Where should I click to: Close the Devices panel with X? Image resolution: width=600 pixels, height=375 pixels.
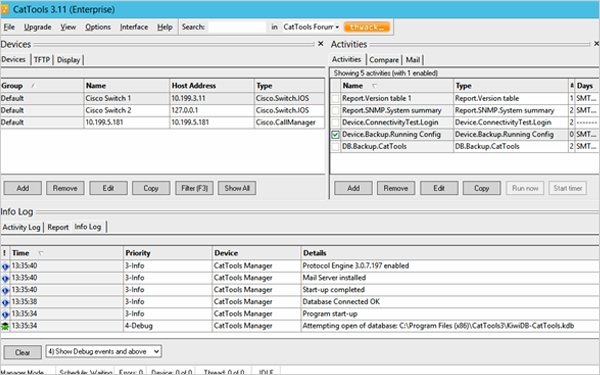click(x=321, y=44)
